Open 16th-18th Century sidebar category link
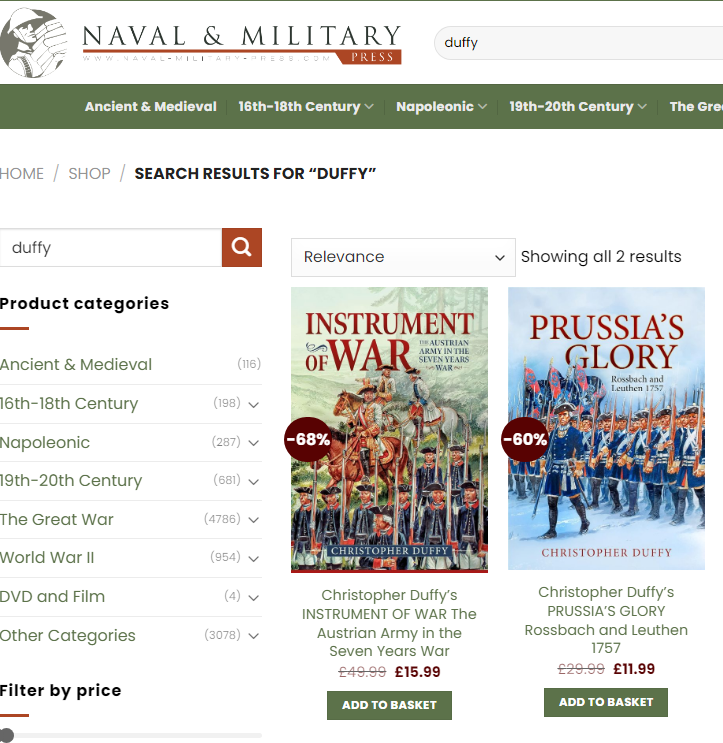 (69, 403)
